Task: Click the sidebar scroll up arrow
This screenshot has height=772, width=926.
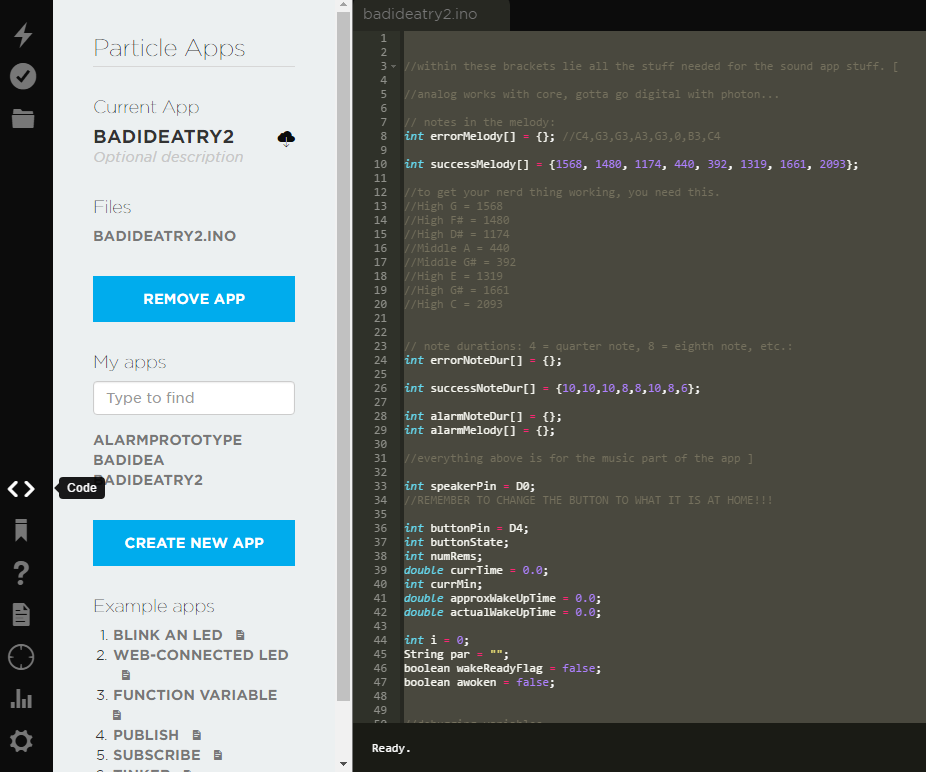Action: 344,5
